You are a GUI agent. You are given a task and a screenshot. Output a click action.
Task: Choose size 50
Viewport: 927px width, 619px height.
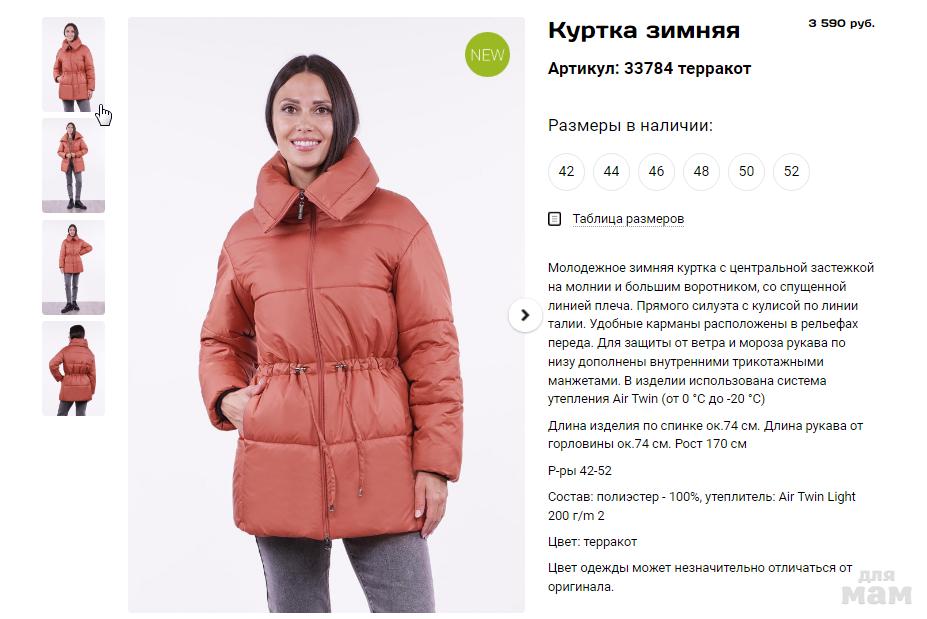point(746,171)
